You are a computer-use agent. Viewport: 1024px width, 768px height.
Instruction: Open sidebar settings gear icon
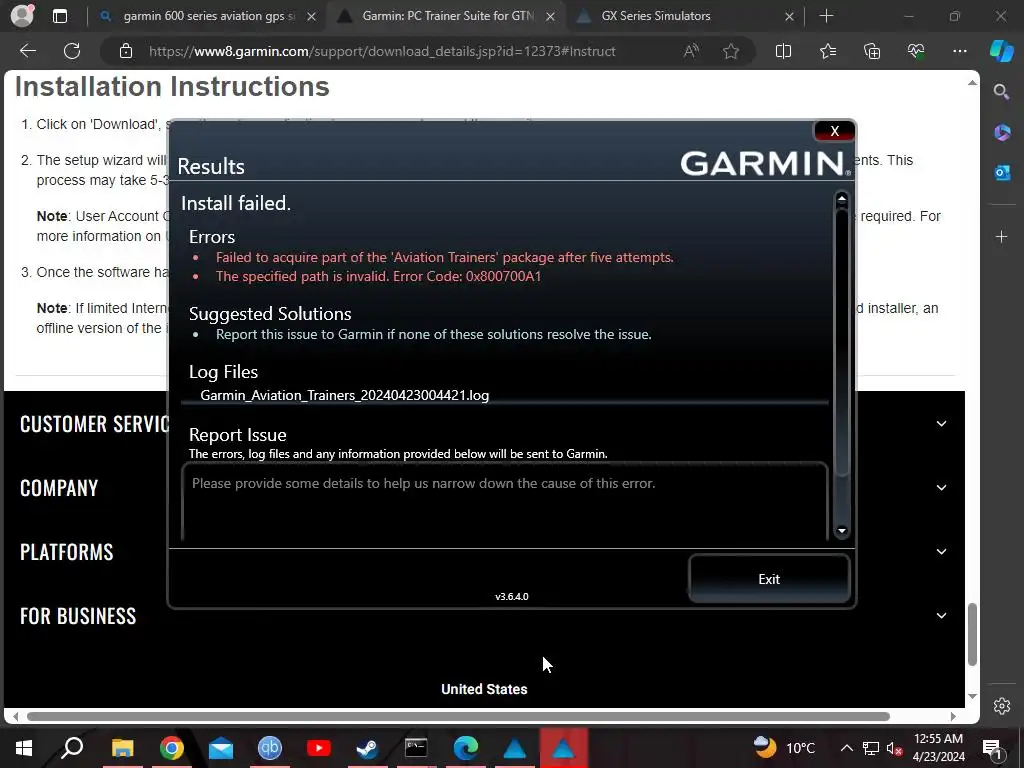click(x=1001, y=705)
